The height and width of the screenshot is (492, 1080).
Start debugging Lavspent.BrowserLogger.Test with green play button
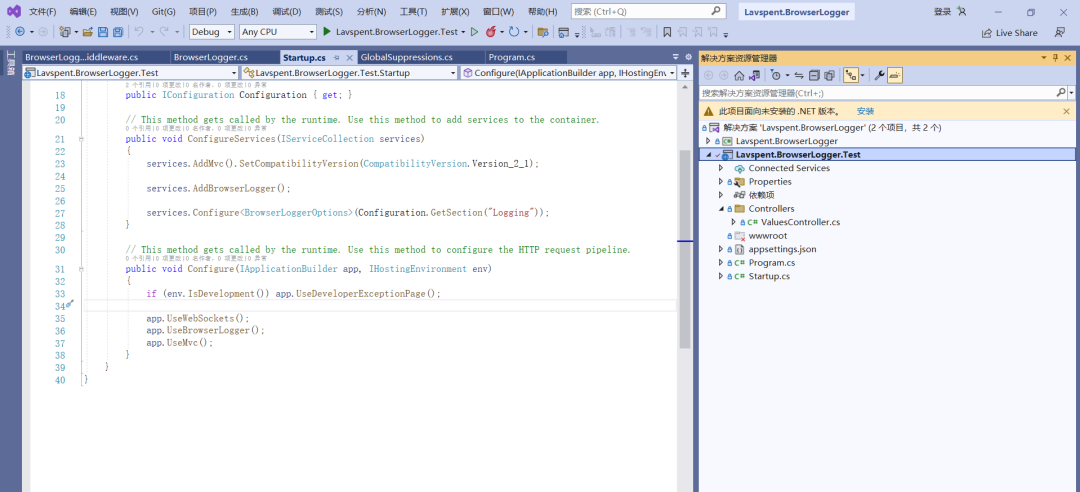[327, 32]
